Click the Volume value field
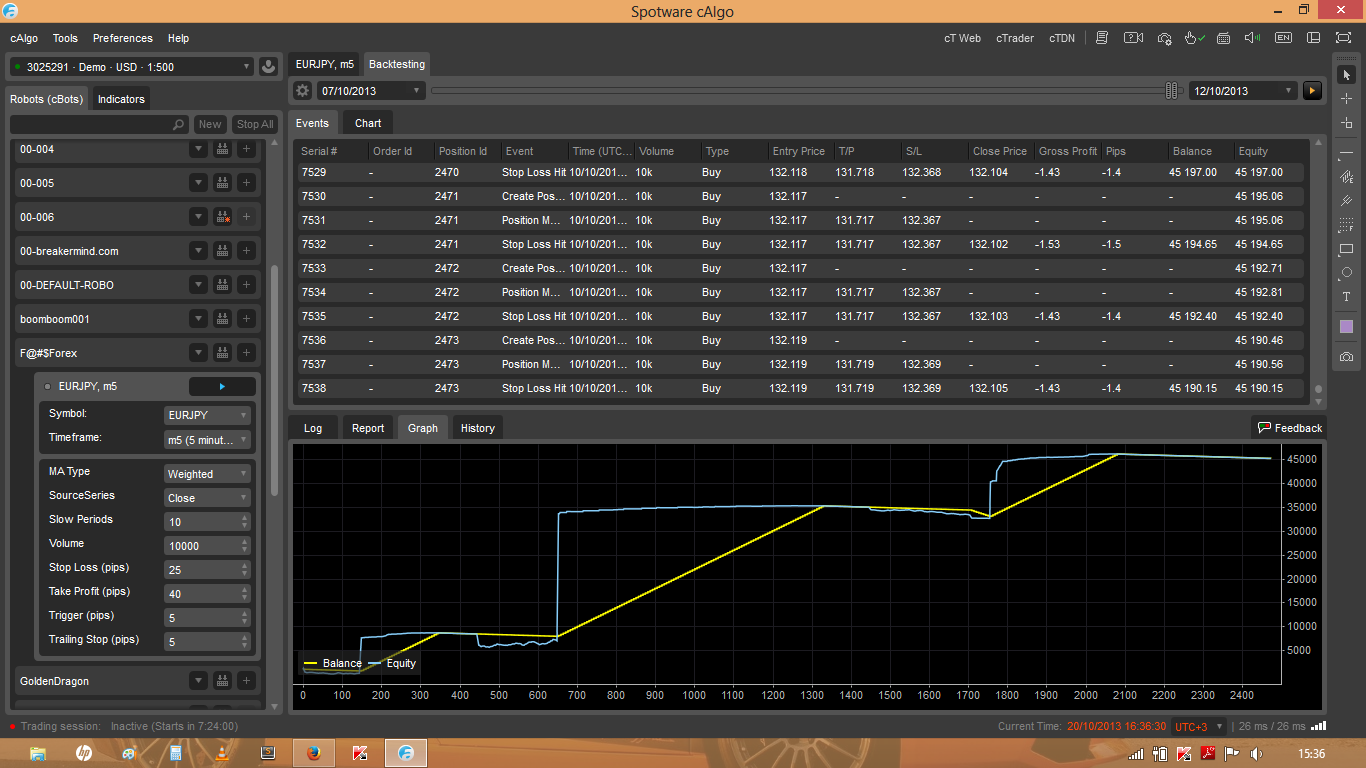Screen dimensions: 1366x768 click(x=207, y=546)
